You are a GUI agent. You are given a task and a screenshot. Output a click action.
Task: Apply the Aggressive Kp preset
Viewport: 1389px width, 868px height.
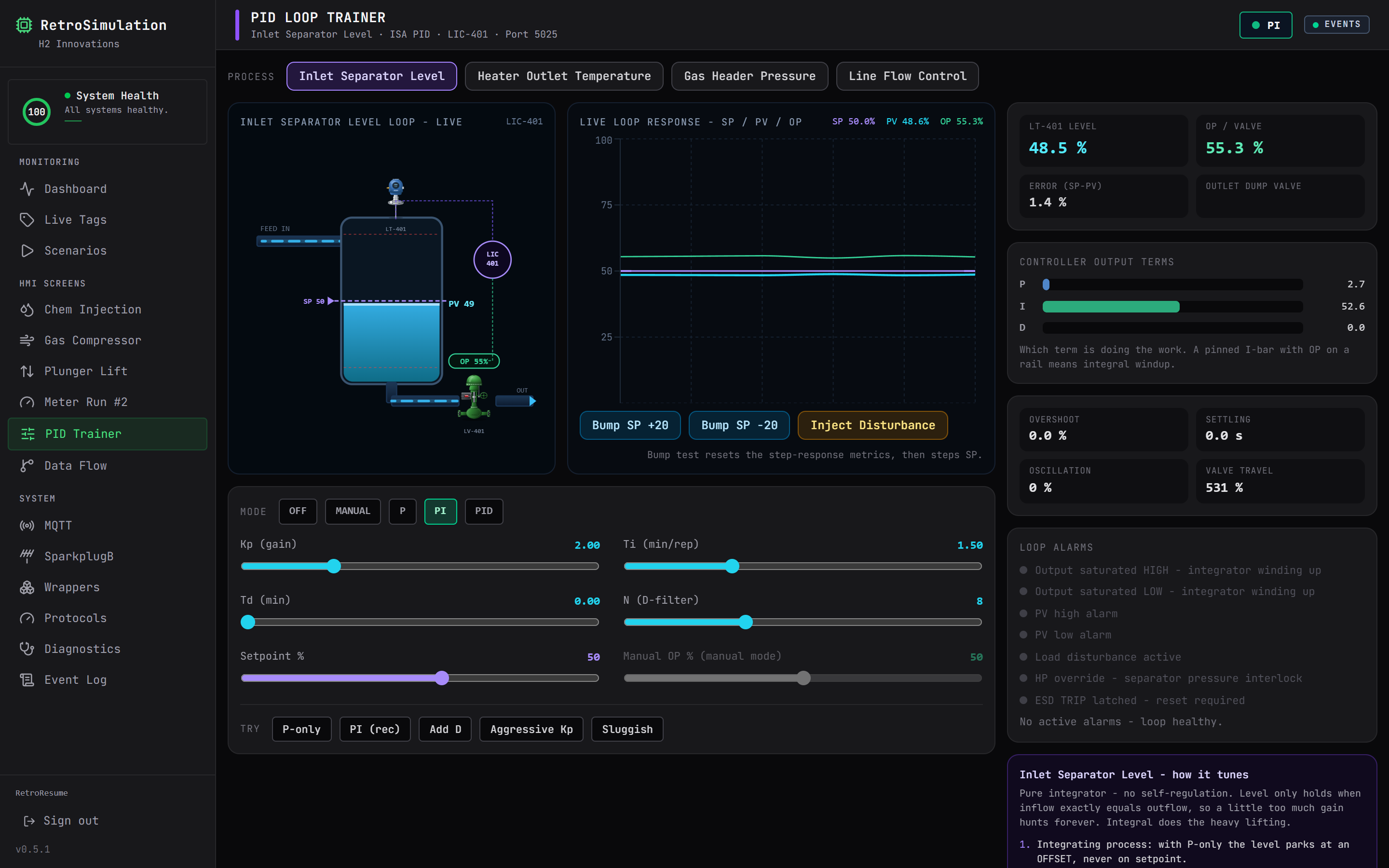point(531,729)
